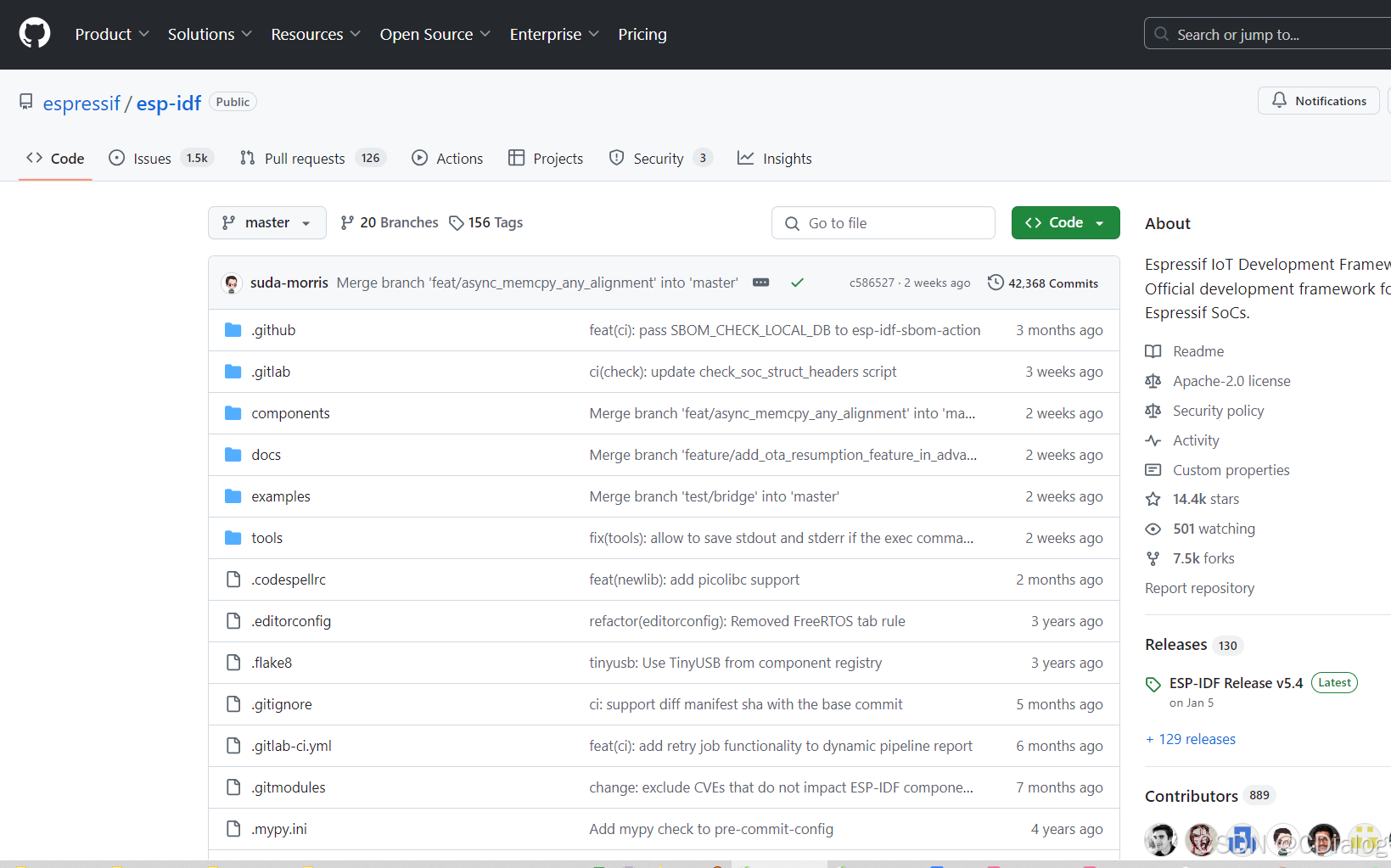The height and width of the screenshot is (868, 1391).
Task: Expand the Solutions menu
Action: click(x=210, y=34)
